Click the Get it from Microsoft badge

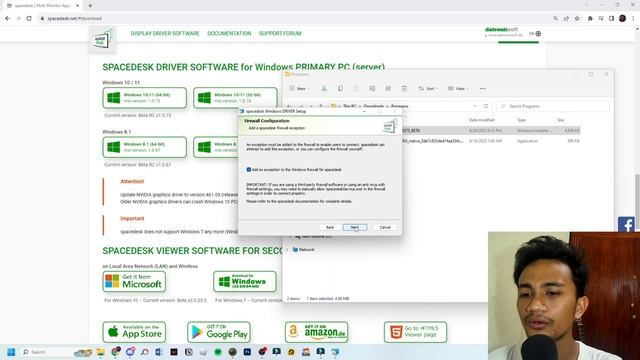[134, 281]
